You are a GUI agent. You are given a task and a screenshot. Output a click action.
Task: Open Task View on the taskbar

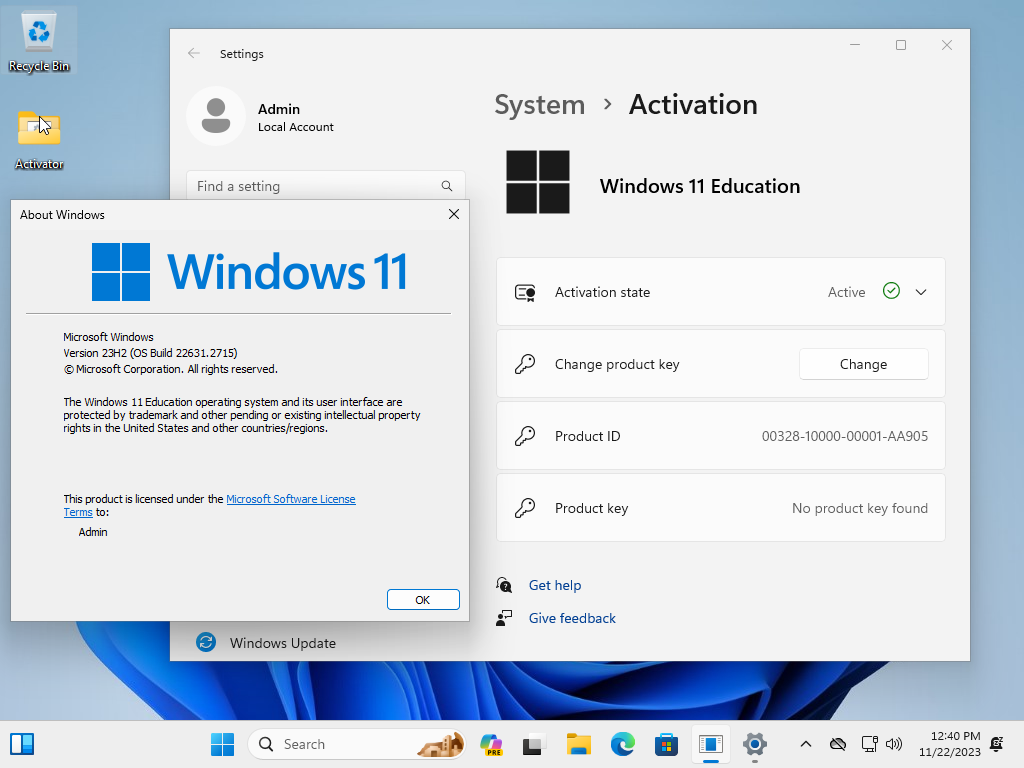click(x=534, y=744)
